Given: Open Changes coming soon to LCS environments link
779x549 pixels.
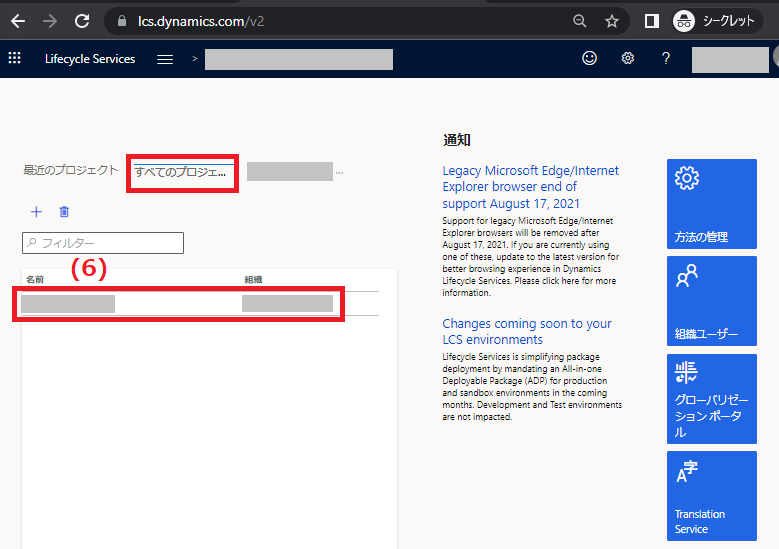Looking at the screenshot, I should point(527,331).
